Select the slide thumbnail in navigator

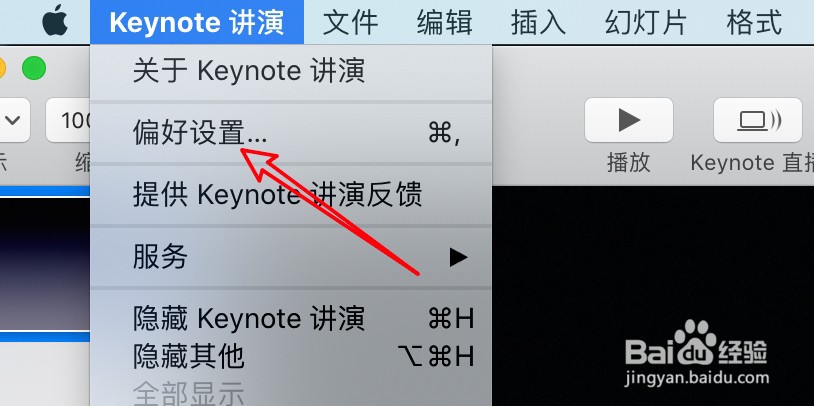click(x=45, y=264)
